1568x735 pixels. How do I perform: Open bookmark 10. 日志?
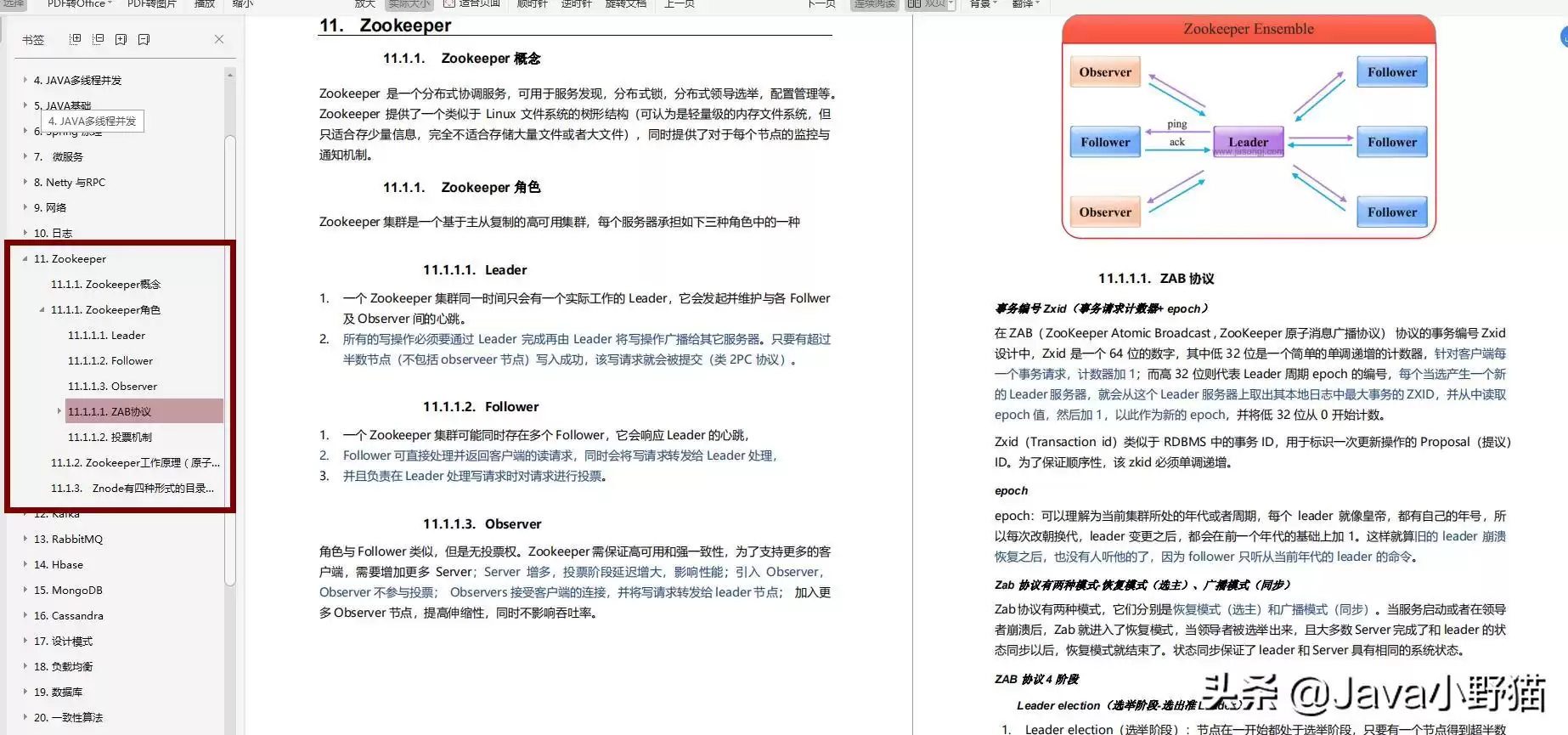(x=53, y=233)
